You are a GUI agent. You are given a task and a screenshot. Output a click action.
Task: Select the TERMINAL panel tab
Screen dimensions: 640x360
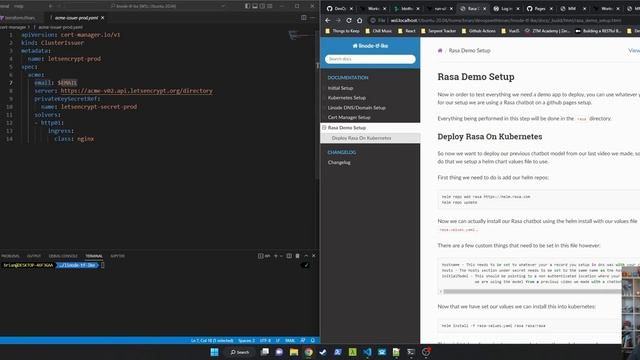click(x=94, y=256)
